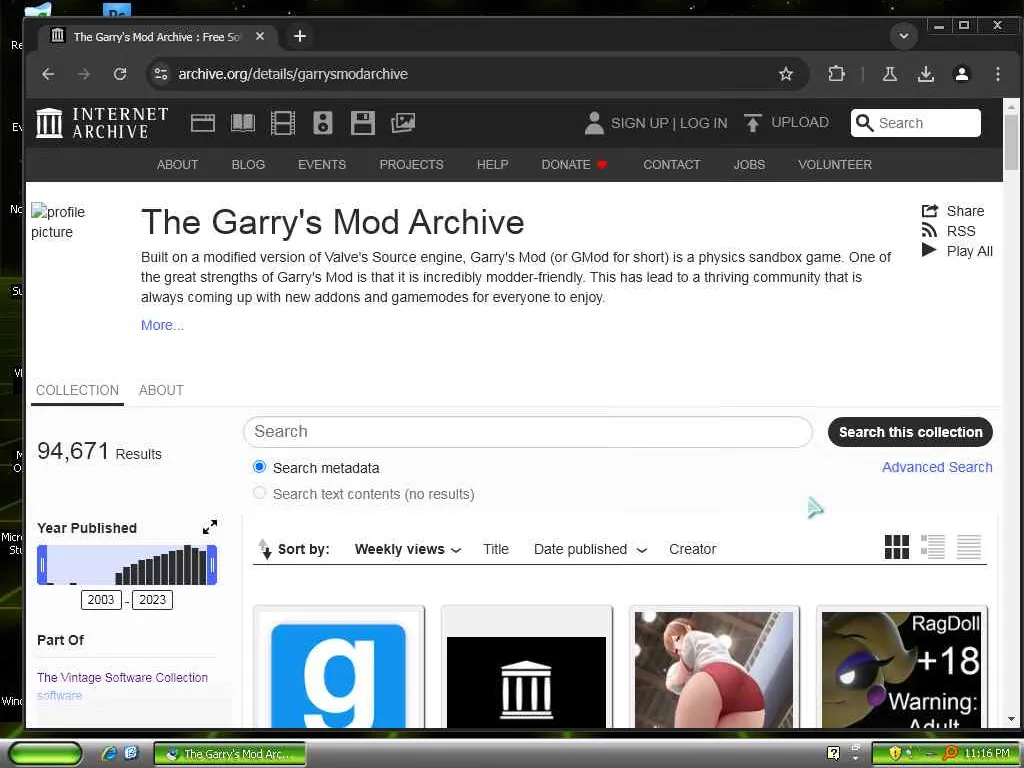Click the Internet Archive logo

(102, 123)
